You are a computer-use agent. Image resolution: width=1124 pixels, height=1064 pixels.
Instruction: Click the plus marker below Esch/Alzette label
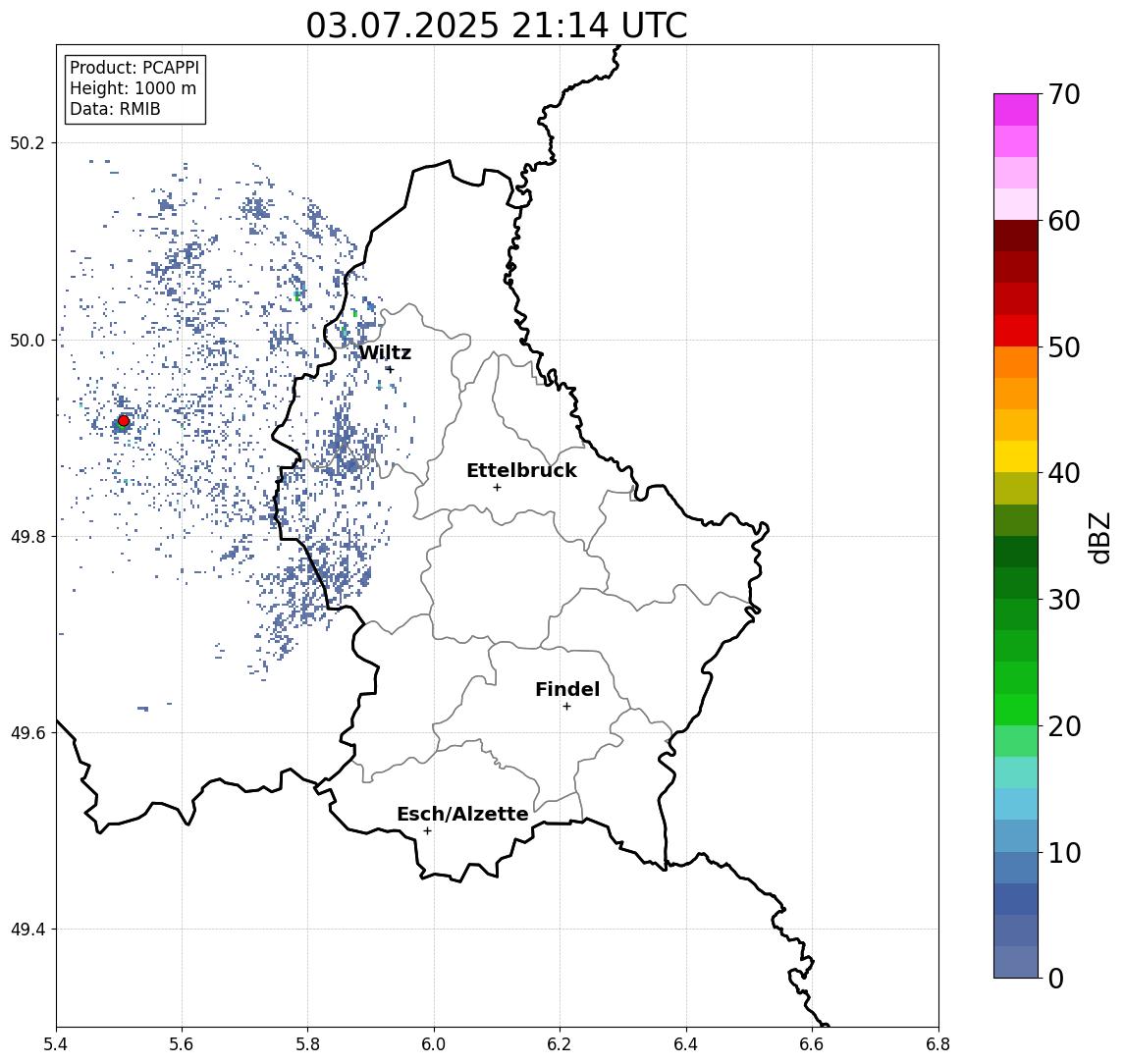(x=427, y=831)
